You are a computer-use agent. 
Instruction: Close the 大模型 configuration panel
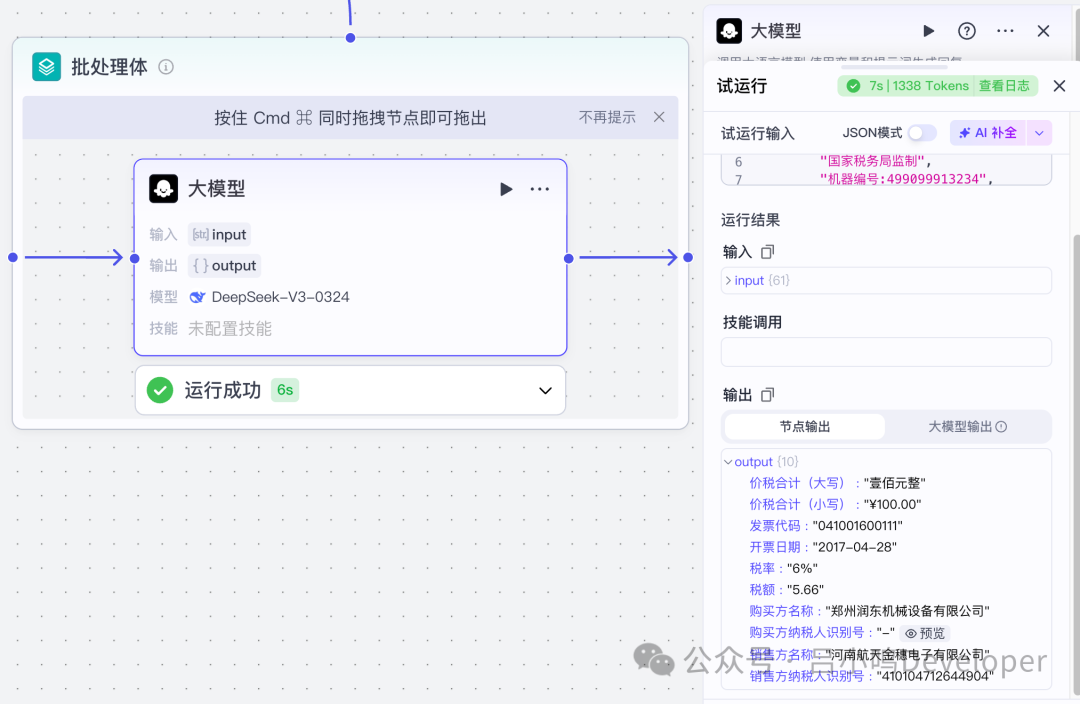pos(1043,31)
